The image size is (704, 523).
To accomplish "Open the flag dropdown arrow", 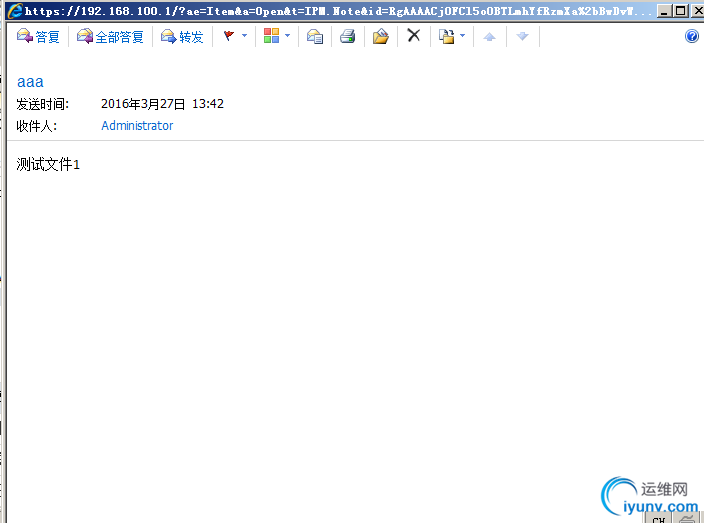I will [245, 35].
